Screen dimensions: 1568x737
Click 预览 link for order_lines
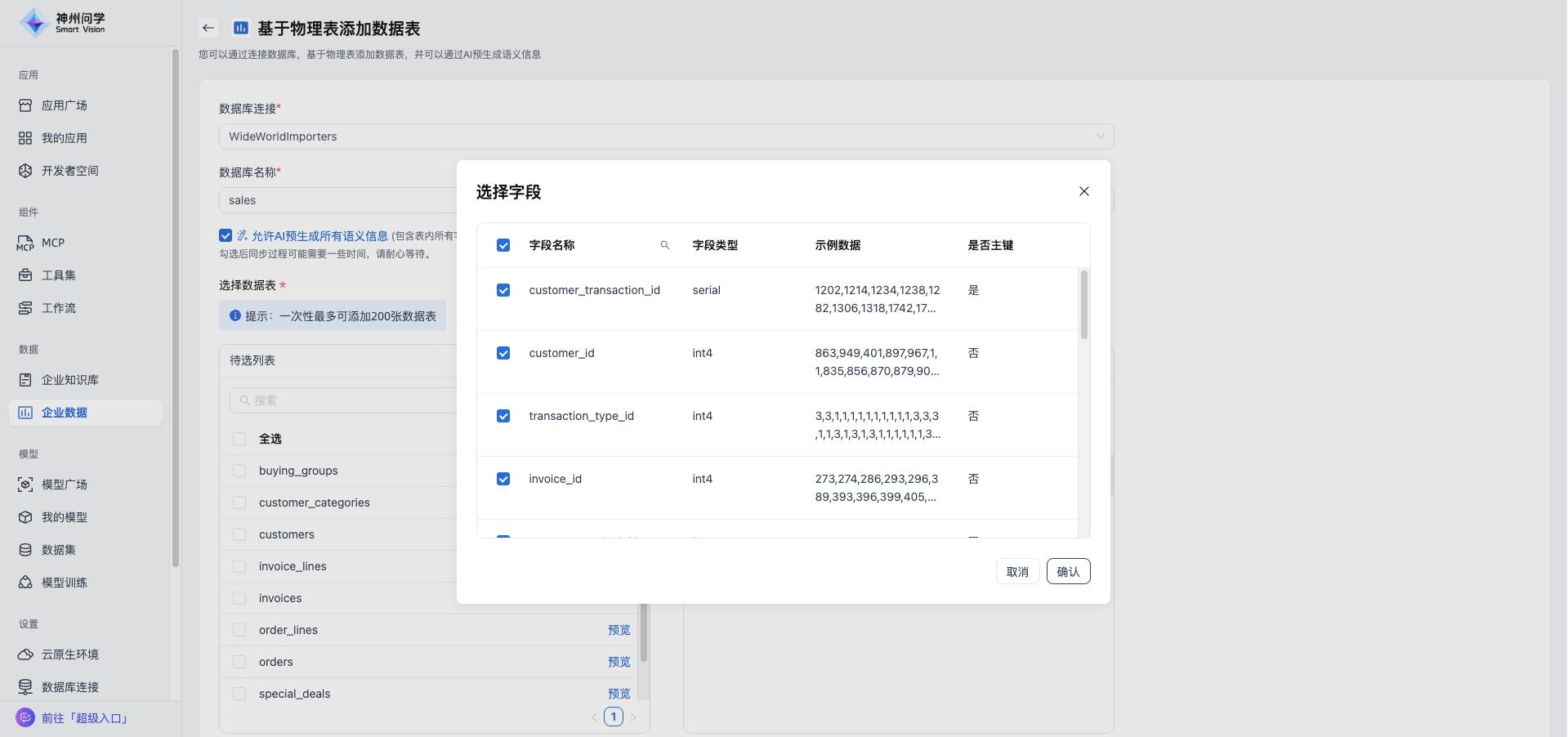(619, 630)
